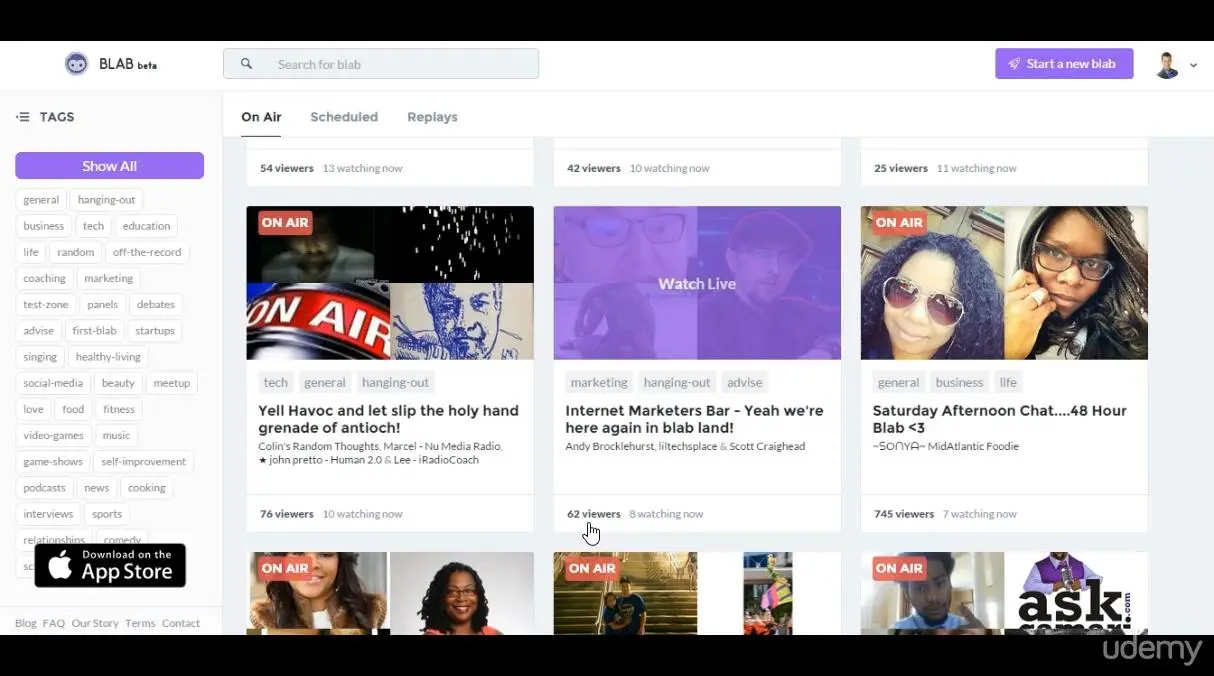Focus the Search for blab field

tap(381, 64)
